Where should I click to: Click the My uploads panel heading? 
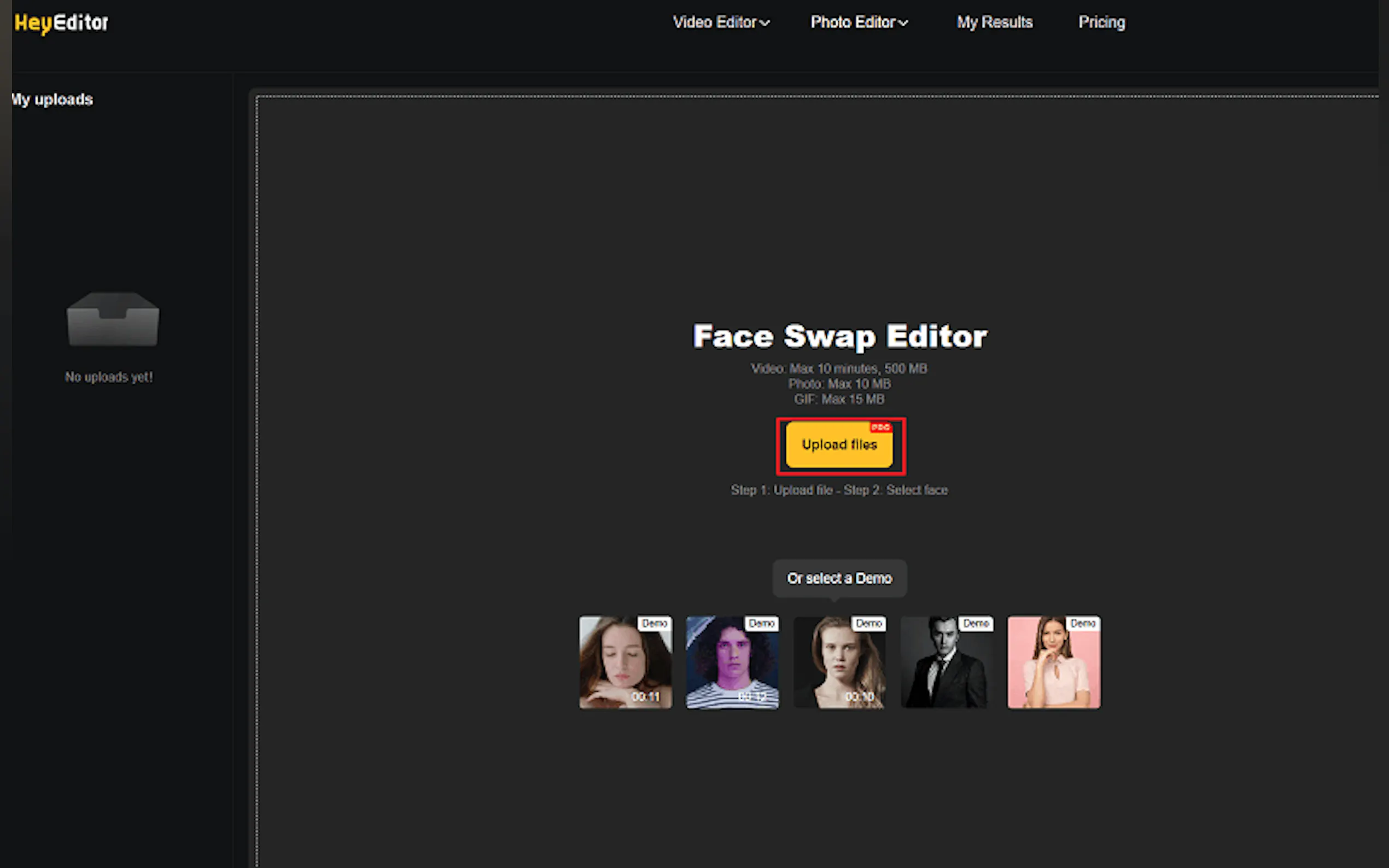52,100
